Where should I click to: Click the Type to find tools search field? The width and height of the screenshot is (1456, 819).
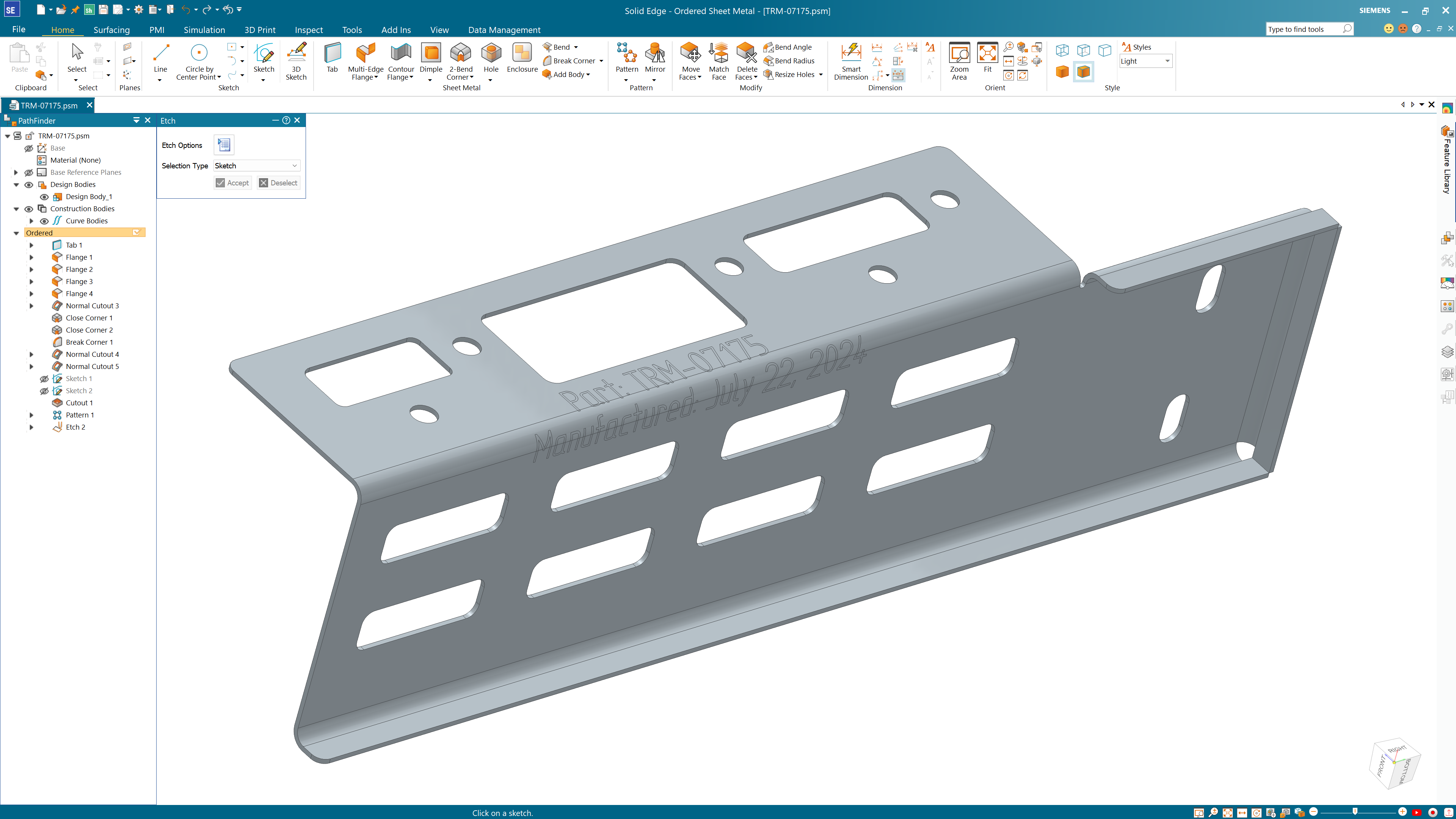click(x=1305, y=28)
